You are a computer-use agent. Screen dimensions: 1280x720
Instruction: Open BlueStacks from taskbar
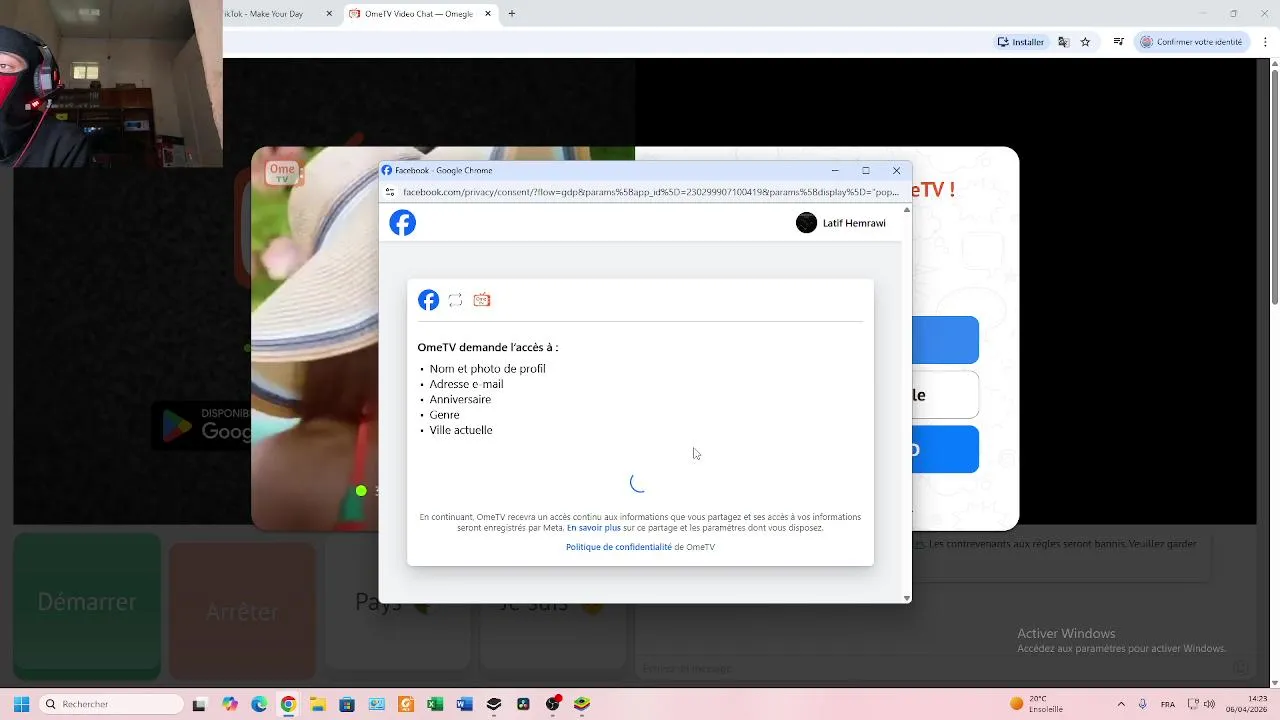pyautogui.click(x=582, y=704)
